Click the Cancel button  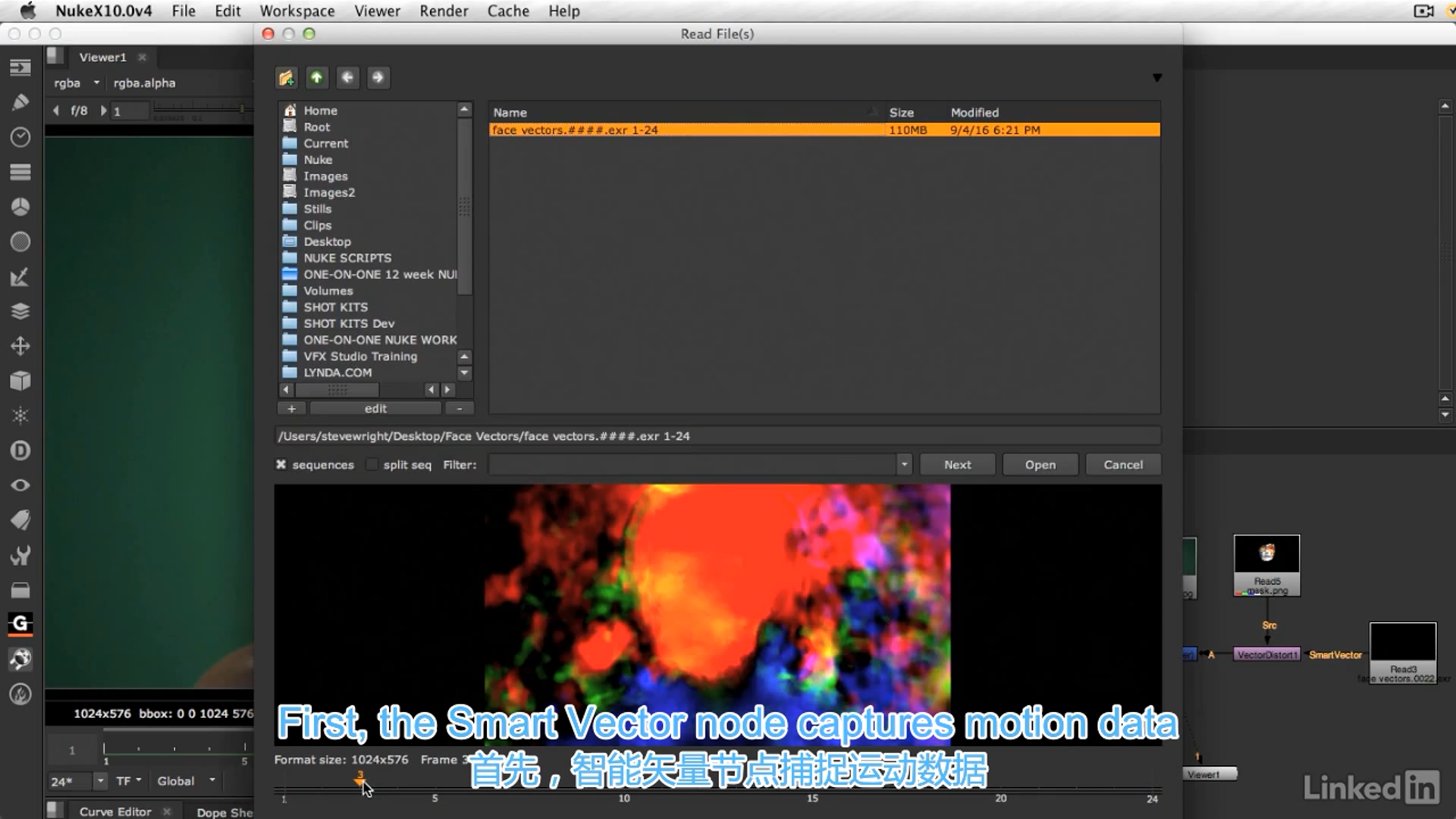[1123, 465]
